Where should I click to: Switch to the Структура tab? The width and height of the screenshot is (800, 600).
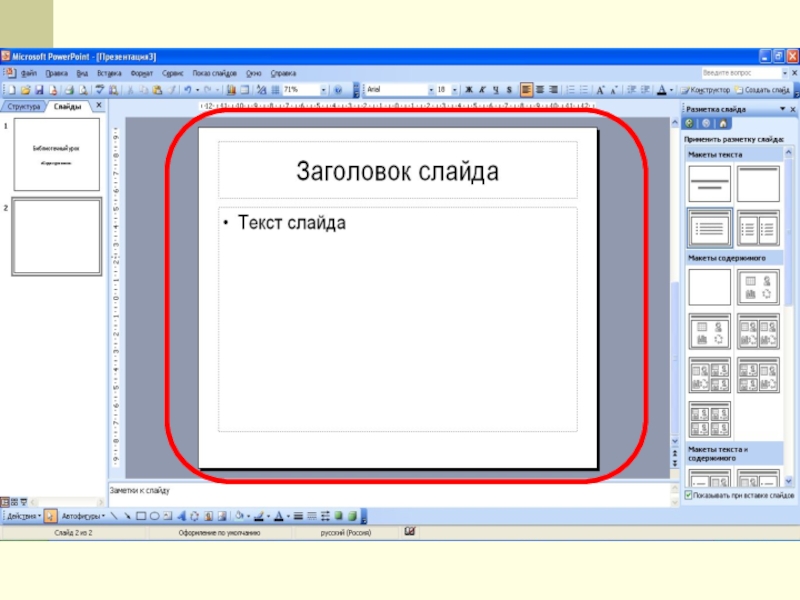click(x=23, y=107)
